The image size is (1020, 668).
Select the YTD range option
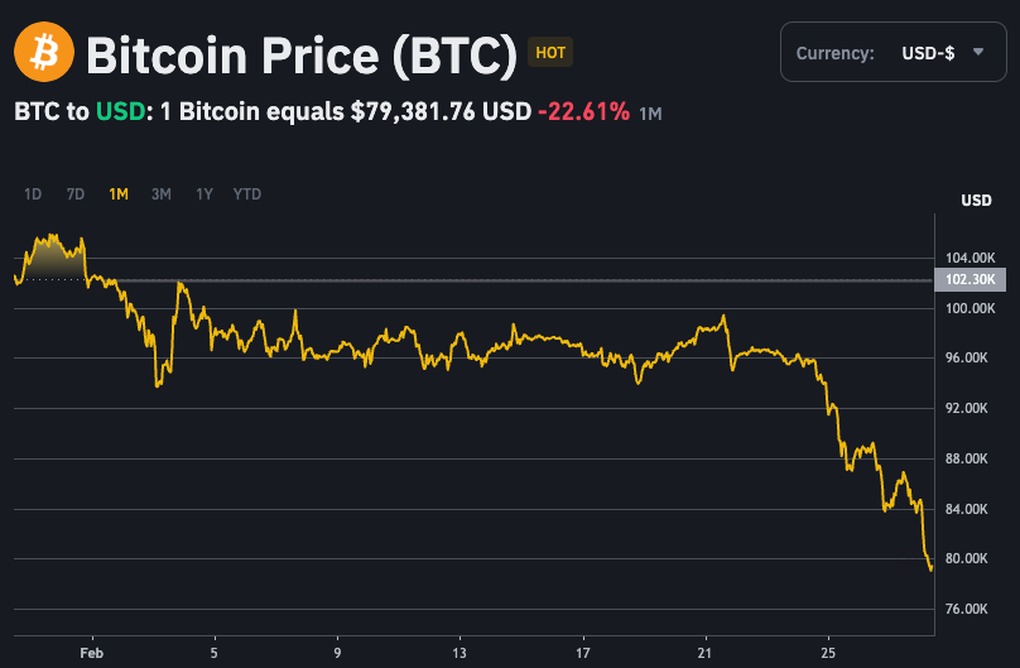coord(247,194)
